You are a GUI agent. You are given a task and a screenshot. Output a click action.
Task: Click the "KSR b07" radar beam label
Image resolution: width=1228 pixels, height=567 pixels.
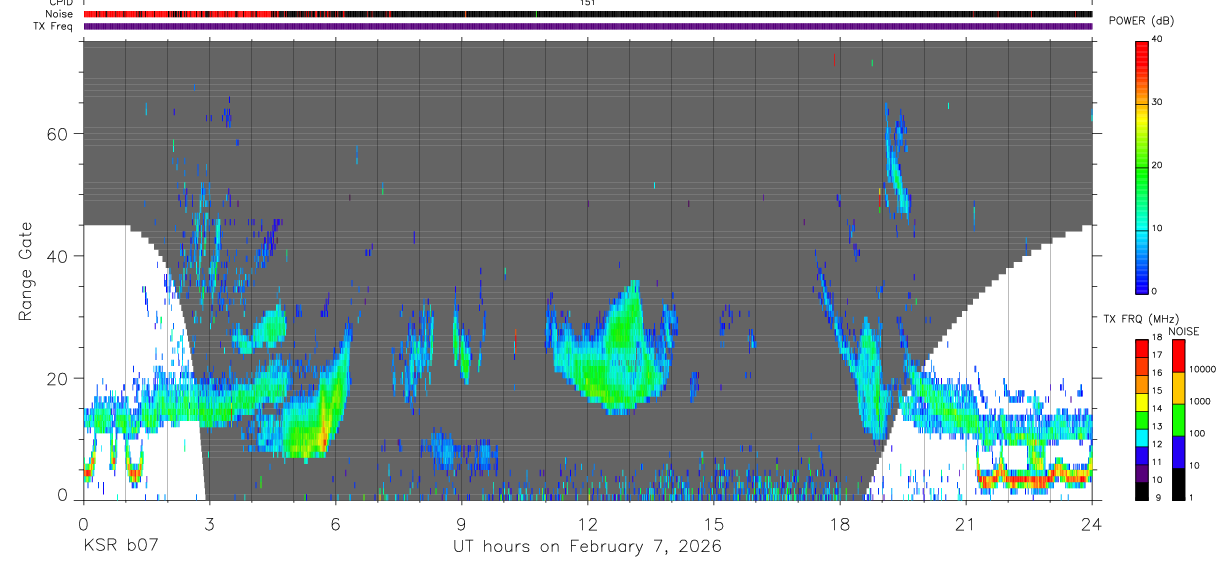(x=120, y=546)
